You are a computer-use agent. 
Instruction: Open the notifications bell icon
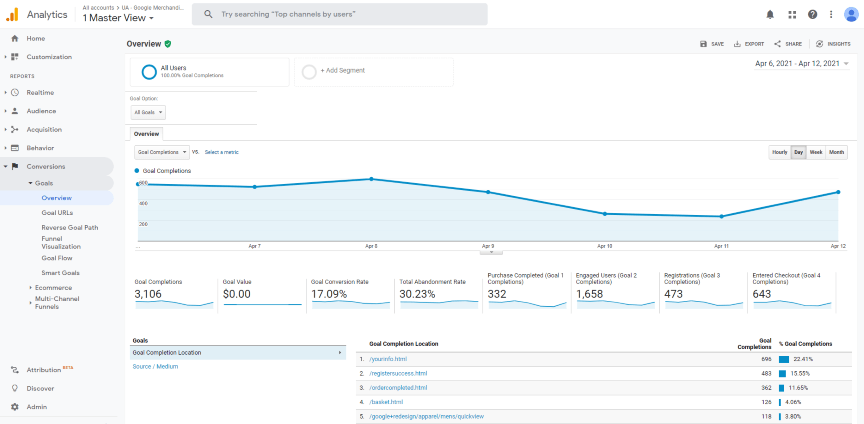770,15
